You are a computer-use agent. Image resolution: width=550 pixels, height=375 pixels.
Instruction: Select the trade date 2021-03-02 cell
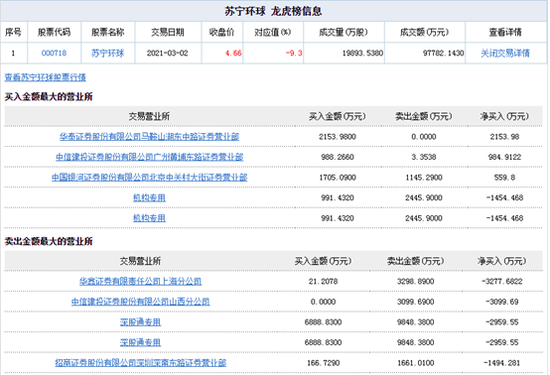pos(168,53)
